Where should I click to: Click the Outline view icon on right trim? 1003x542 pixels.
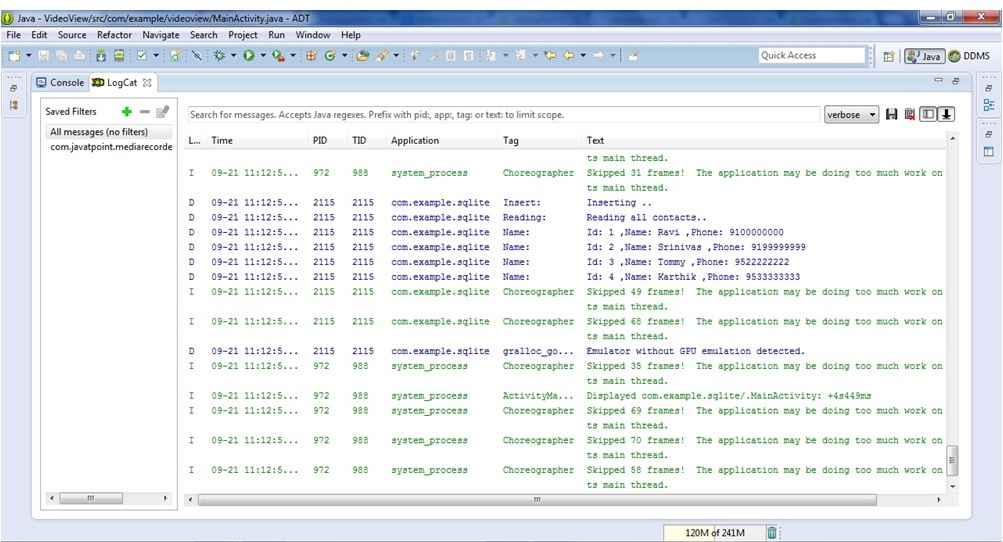[989, 105]
